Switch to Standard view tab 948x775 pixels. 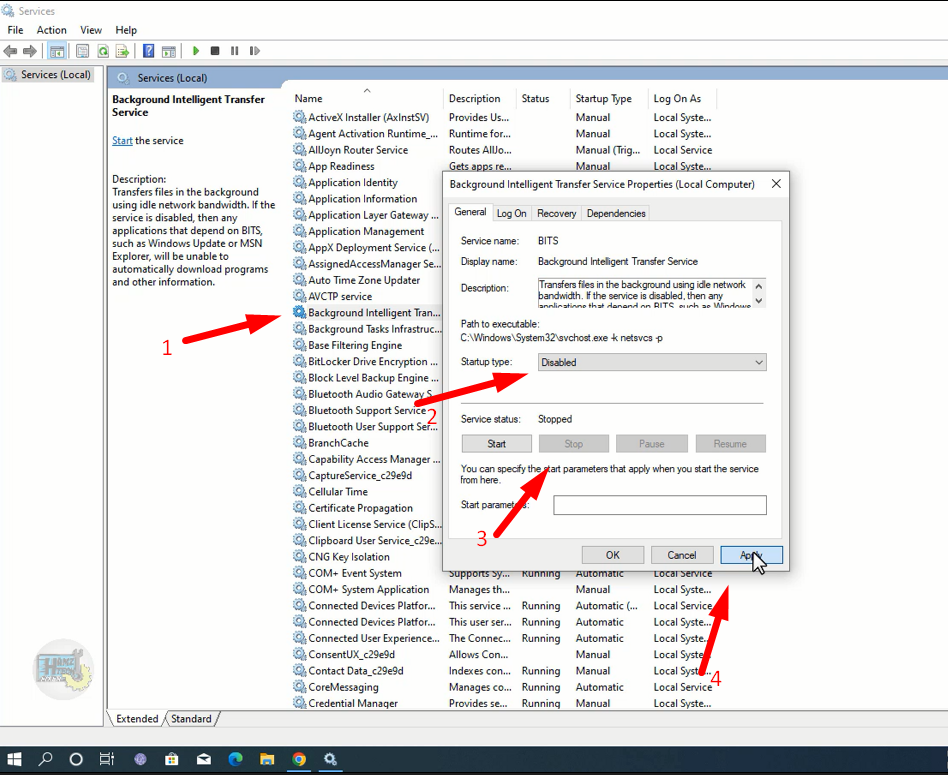[x=191, y=719]
